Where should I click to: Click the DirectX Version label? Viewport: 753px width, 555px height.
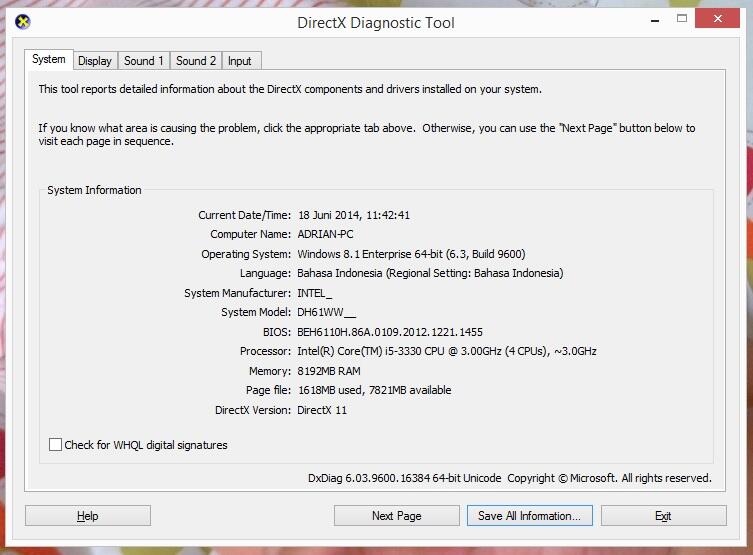click(x=253, y=410)
